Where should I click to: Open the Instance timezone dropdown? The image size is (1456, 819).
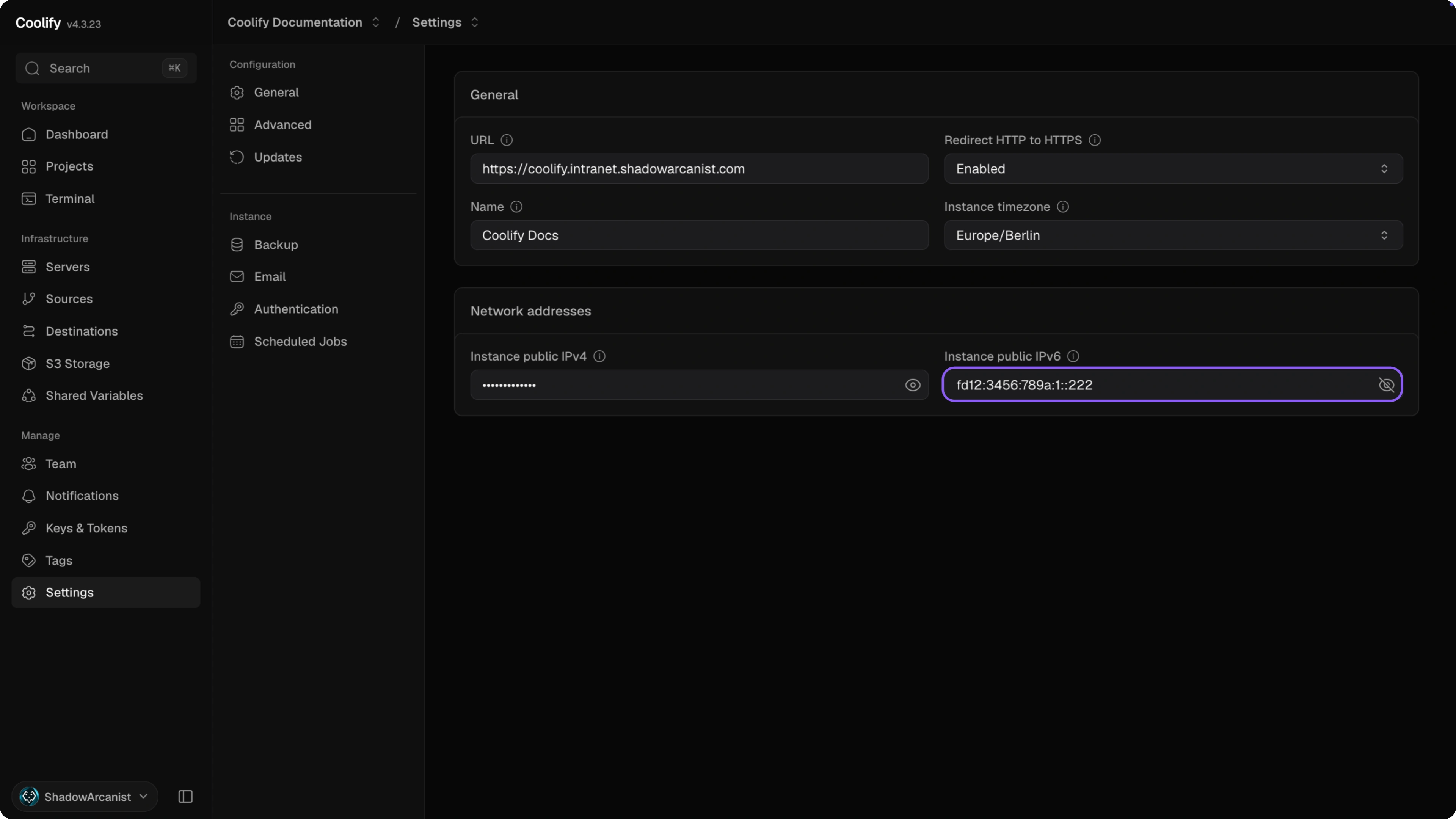[1174, 235]
